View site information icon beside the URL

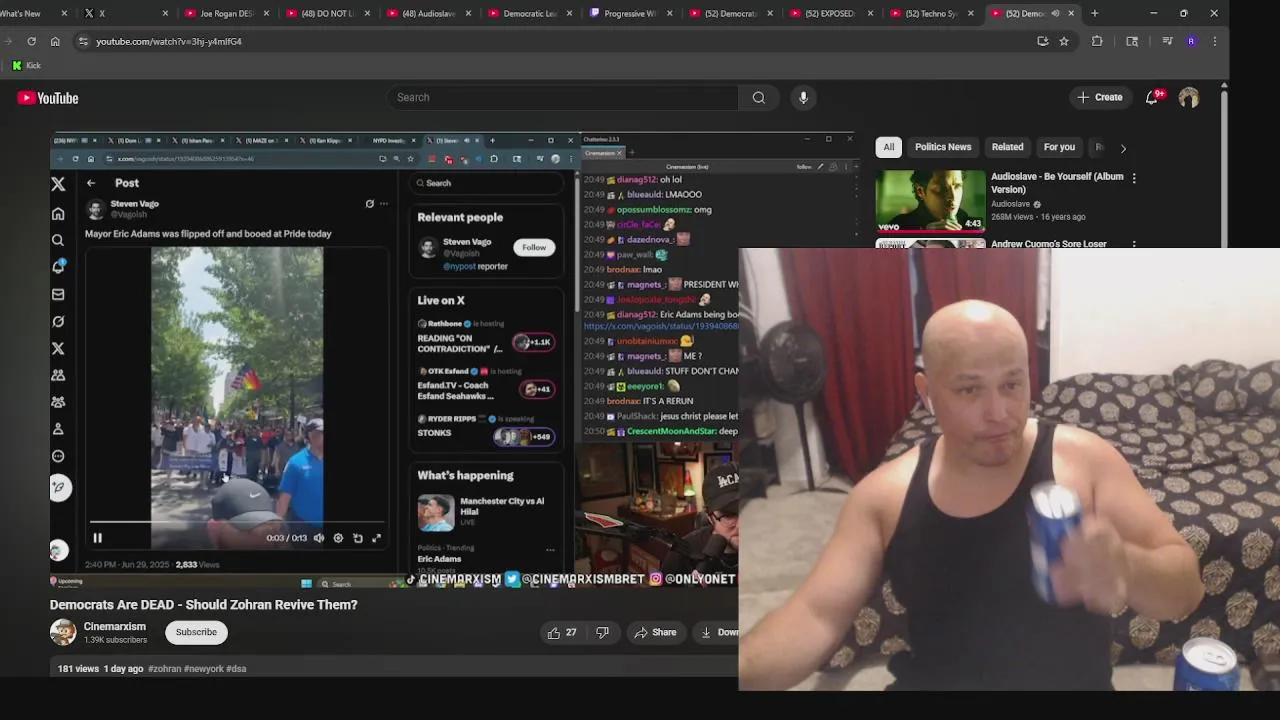pyautogui.click(x=83, y=41)
